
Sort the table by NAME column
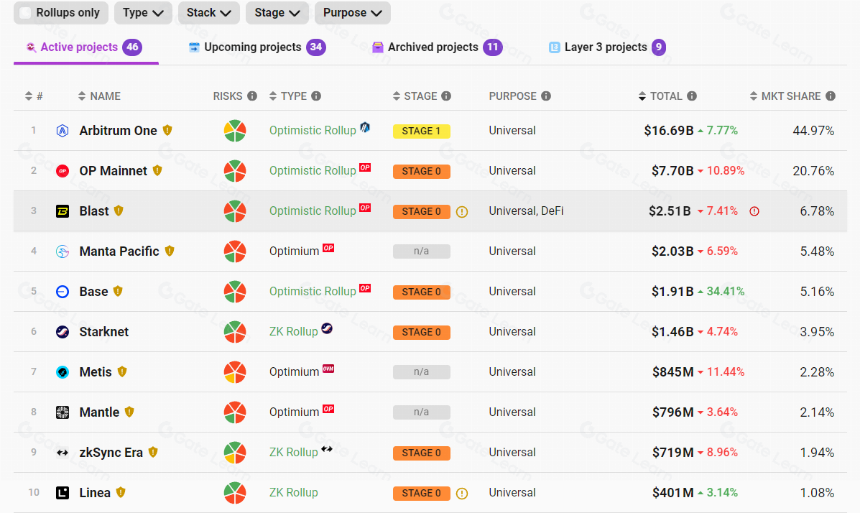tap(99, 96)
